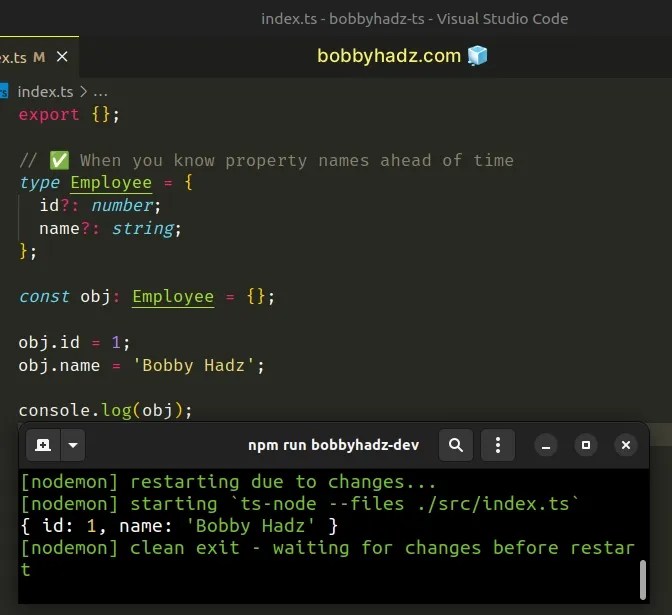Click the terminal vertical scrollbar handle
Image resolution: width=672 pixels, height=615 pixels.
coord(642,580)
